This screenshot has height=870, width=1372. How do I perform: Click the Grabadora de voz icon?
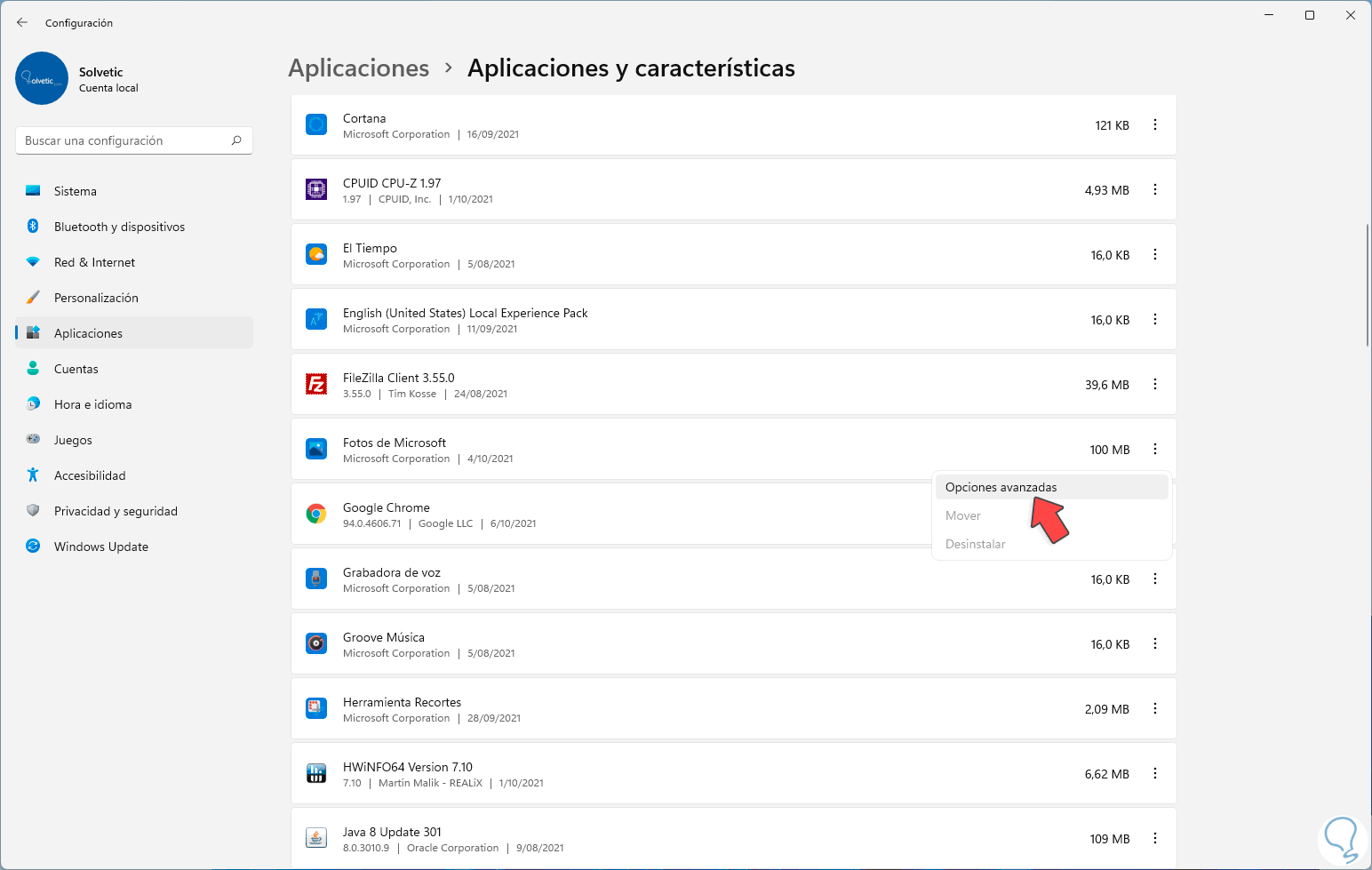316,579
